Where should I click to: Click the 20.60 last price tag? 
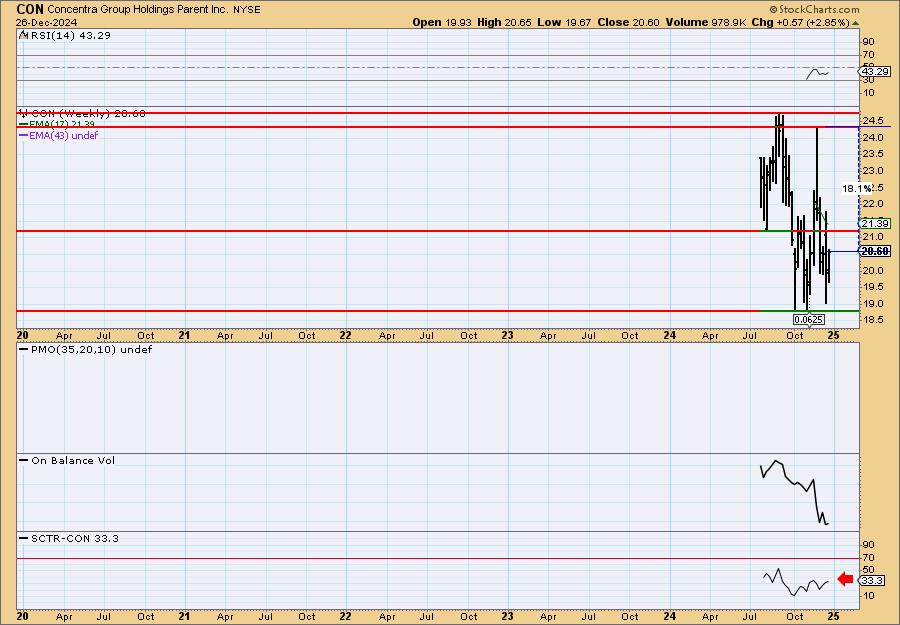click(875, 251)
